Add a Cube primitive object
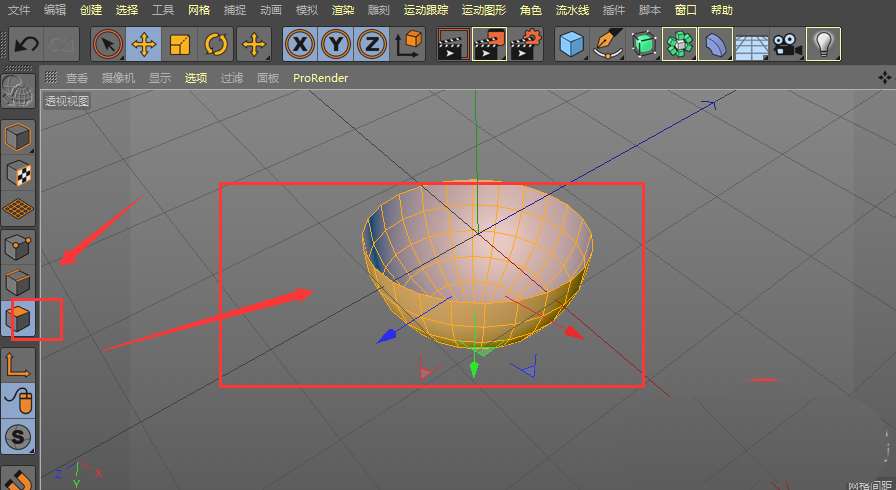The image size is (896, 490). 571,45
